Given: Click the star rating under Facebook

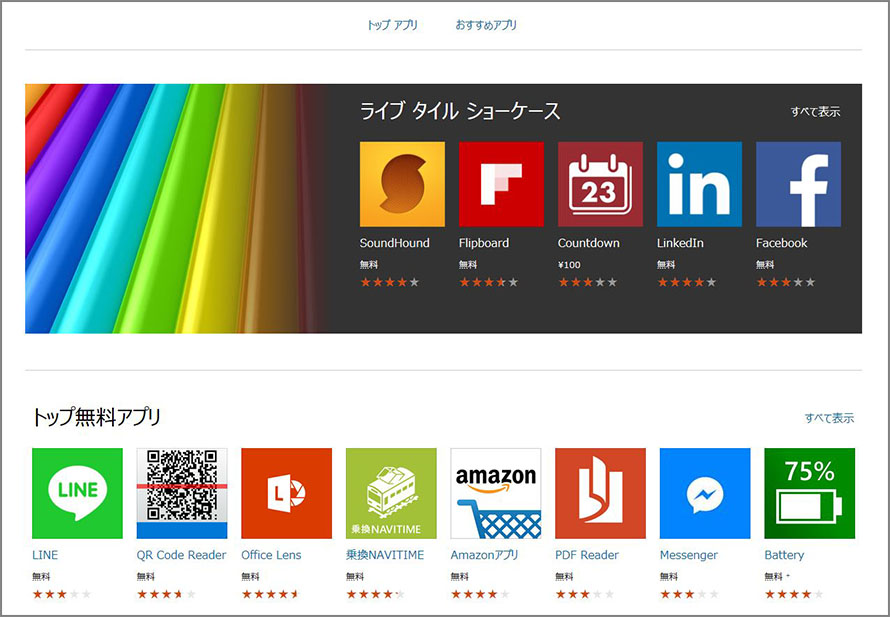Looking at the screenshot, I should click(x=785, y=282).
